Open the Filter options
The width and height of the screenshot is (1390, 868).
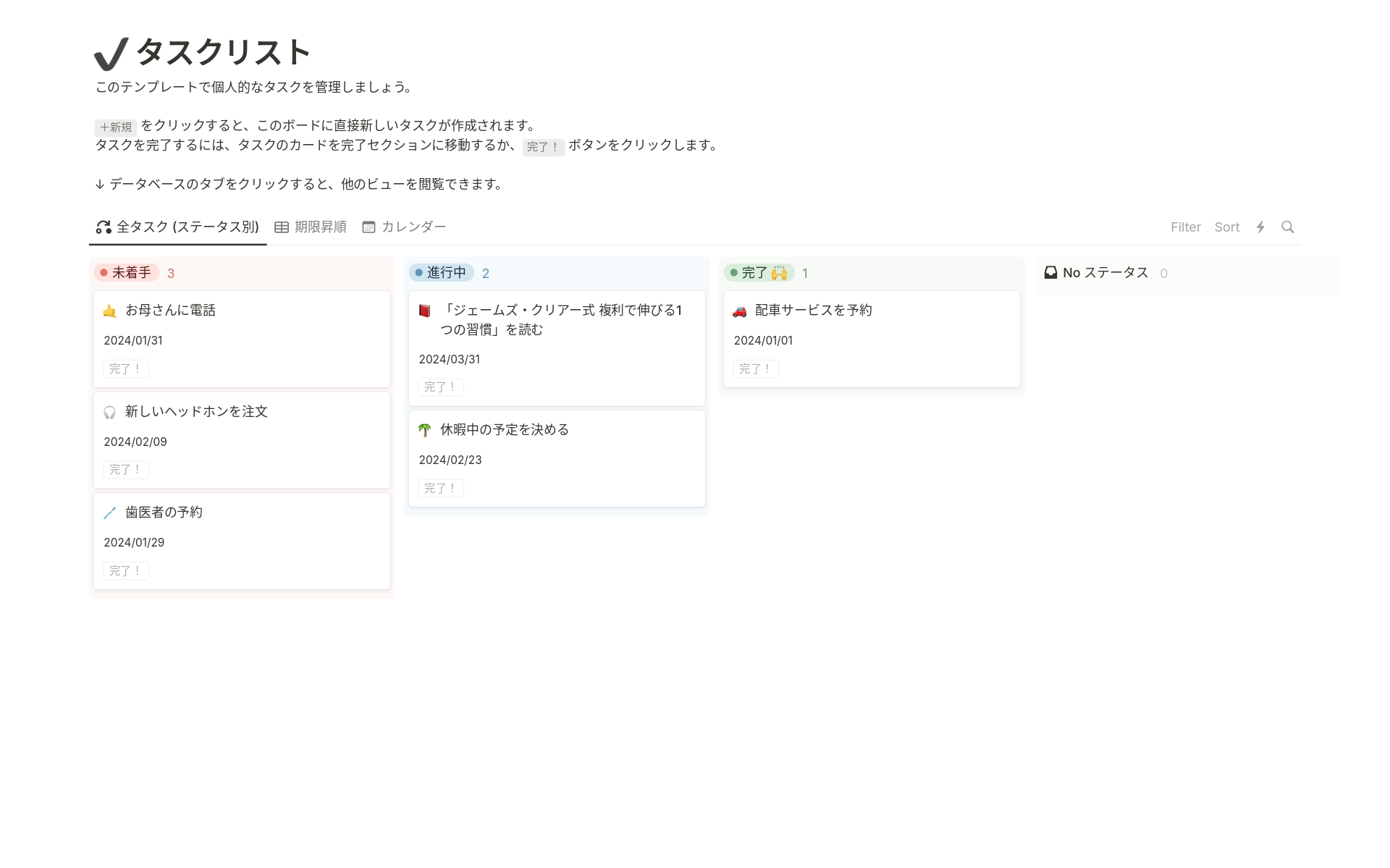pyautogui.click(x=1185, y=227)
